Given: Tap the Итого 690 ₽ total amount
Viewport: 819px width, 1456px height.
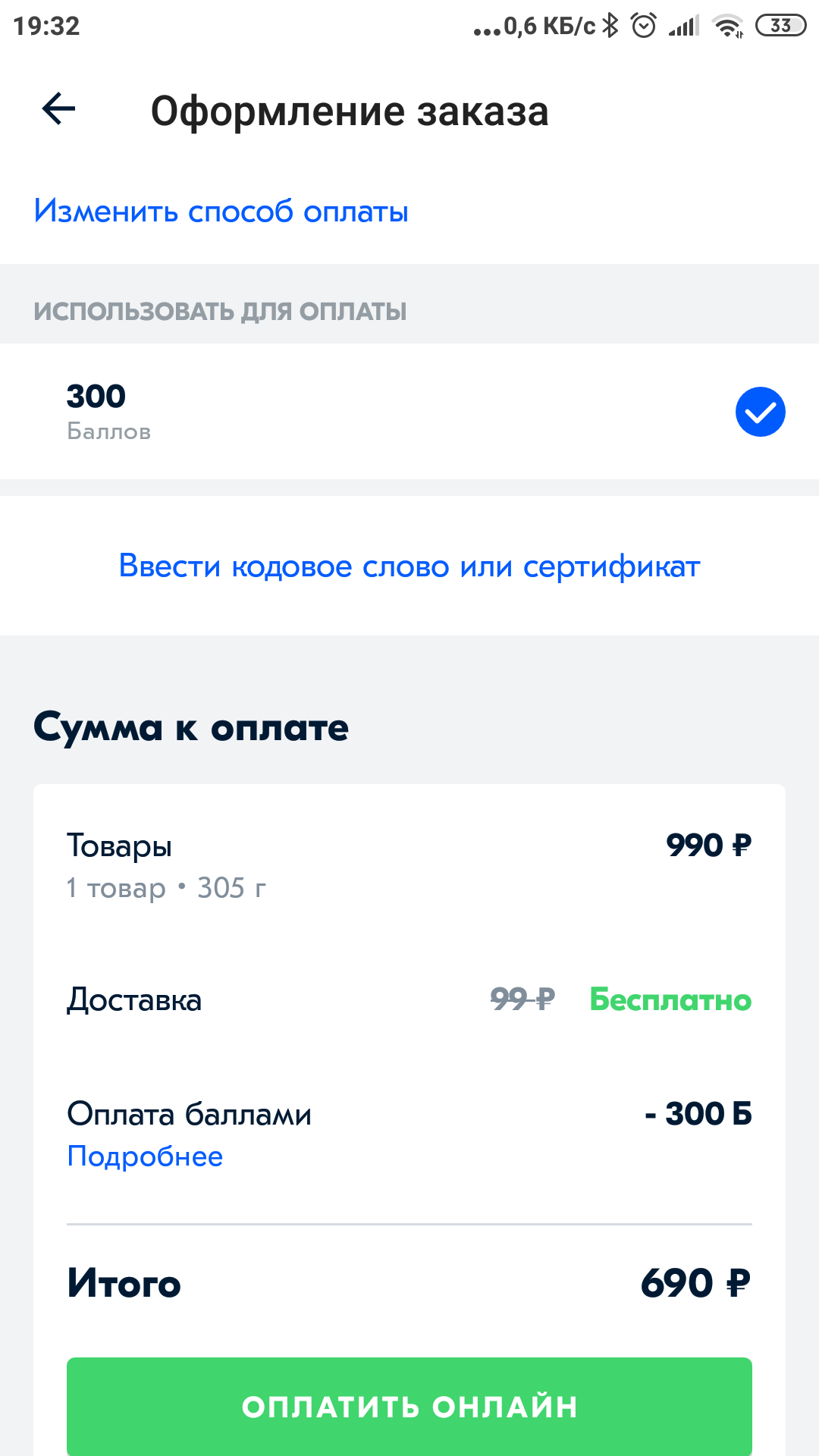Looking at the screenshot, I should [x=695, y=1283].
